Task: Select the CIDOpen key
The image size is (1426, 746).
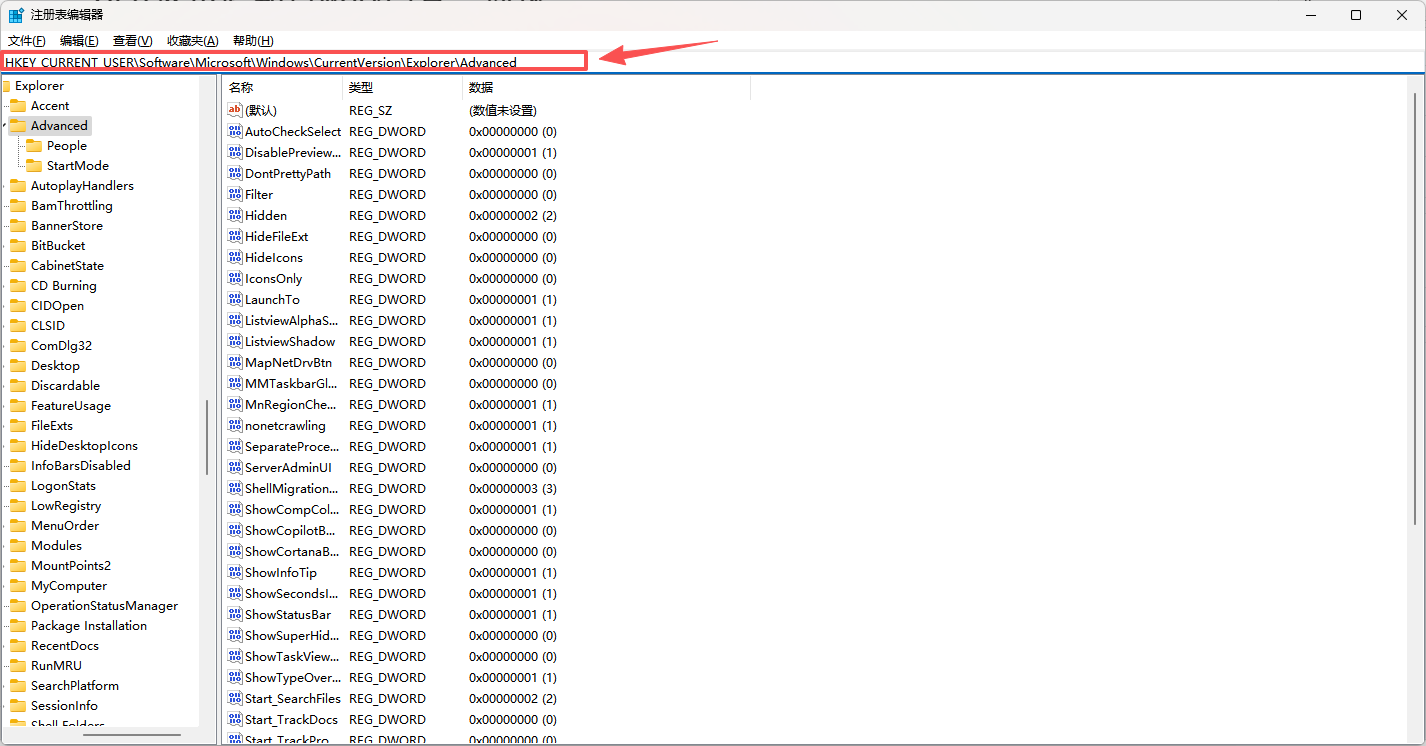Action: (x=57, y=306)
